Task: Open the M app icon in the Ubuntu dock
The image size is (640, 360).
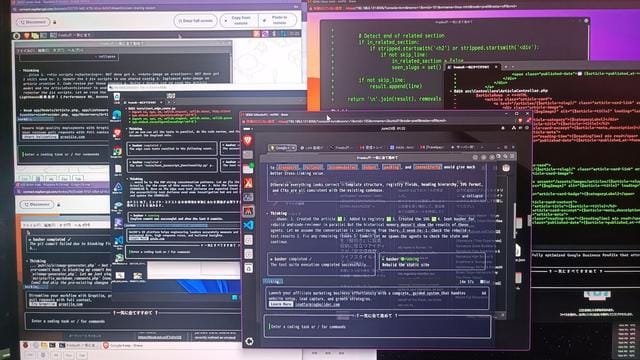Action: click(x=248, y=211)
